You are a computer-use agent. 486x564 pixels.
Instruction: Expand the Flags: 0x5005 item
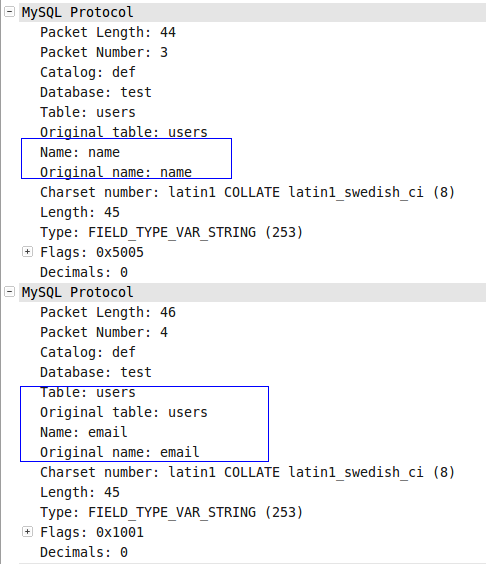point(27,252)
